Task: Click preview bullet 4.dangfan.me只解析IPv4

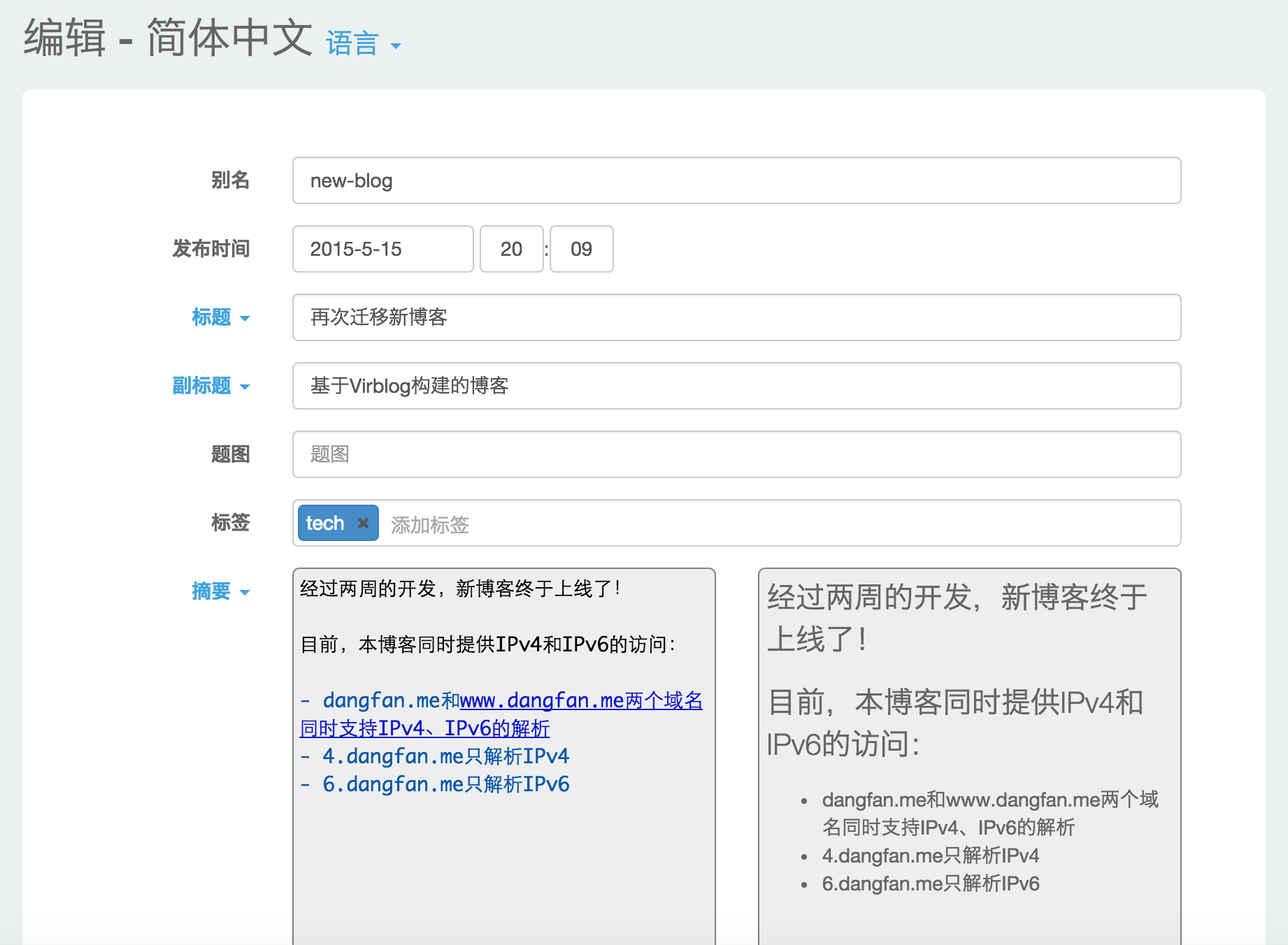Action: pos(931,856)
